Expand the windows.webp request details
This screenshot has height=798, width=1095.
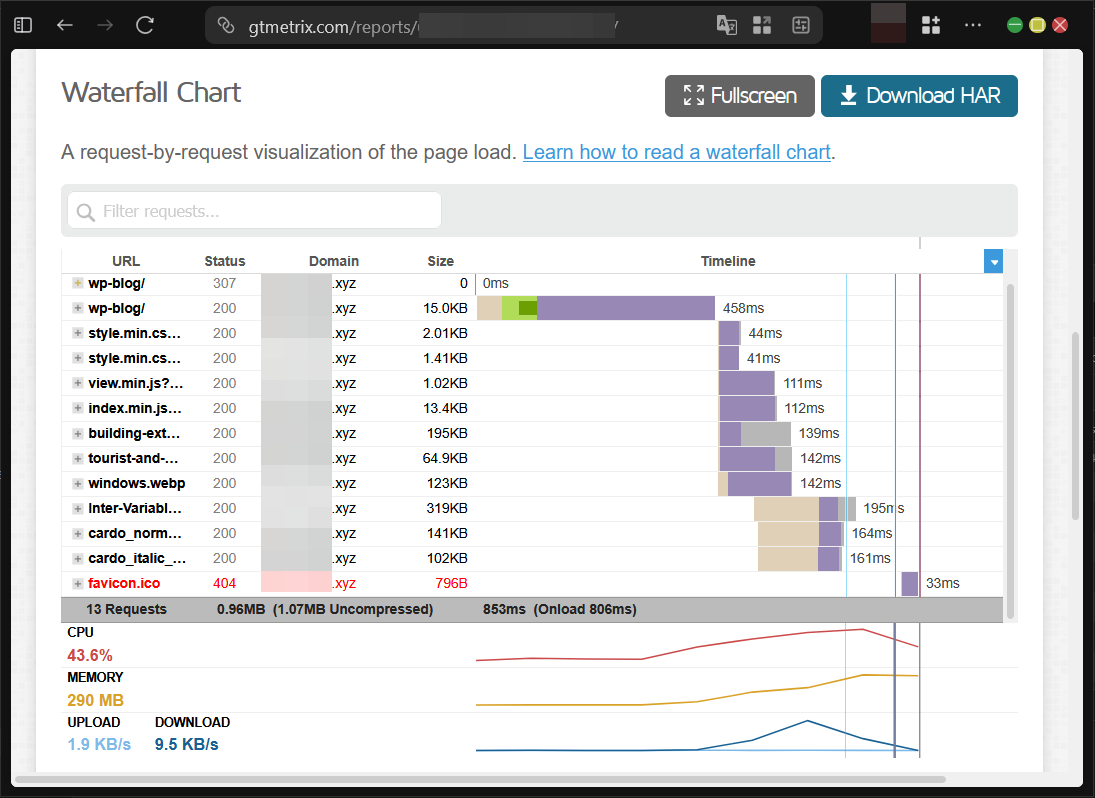tap(77, 484)
